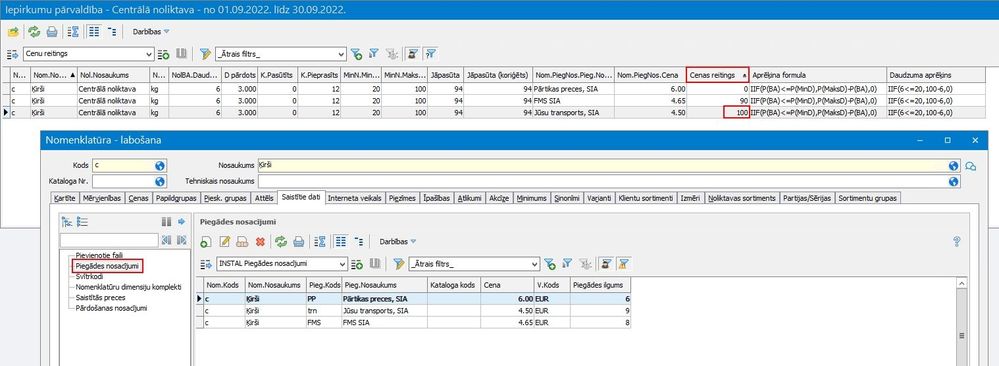Click find next icon by tree search box
Screen dimensions: 999x366
point(182,240)
